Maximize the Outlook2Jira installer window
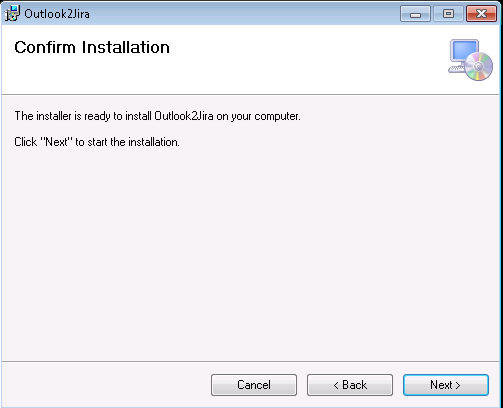 [x=448, y=14]
